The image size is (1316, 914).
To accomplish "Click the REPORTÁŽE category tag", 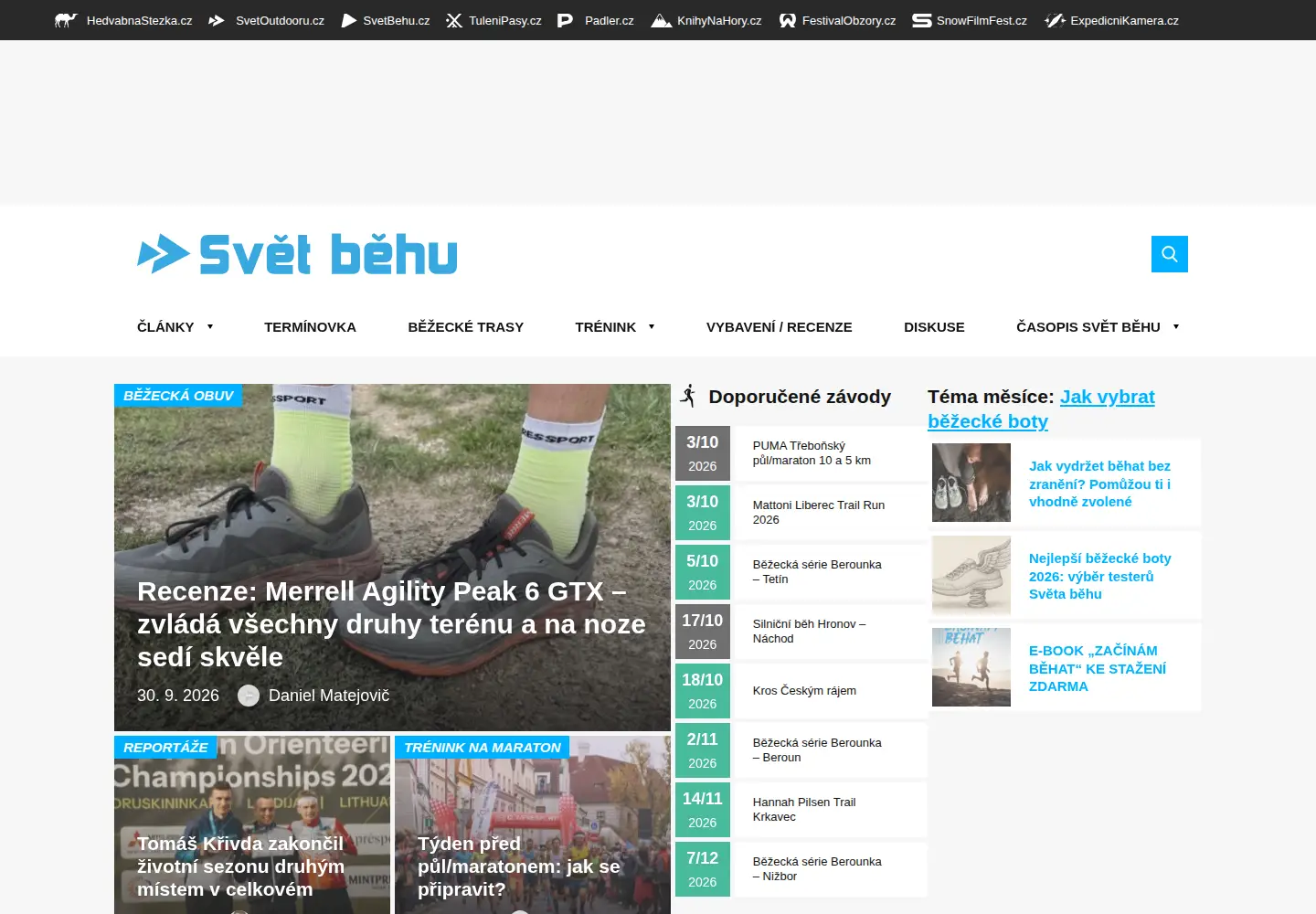I will point(165,747).
